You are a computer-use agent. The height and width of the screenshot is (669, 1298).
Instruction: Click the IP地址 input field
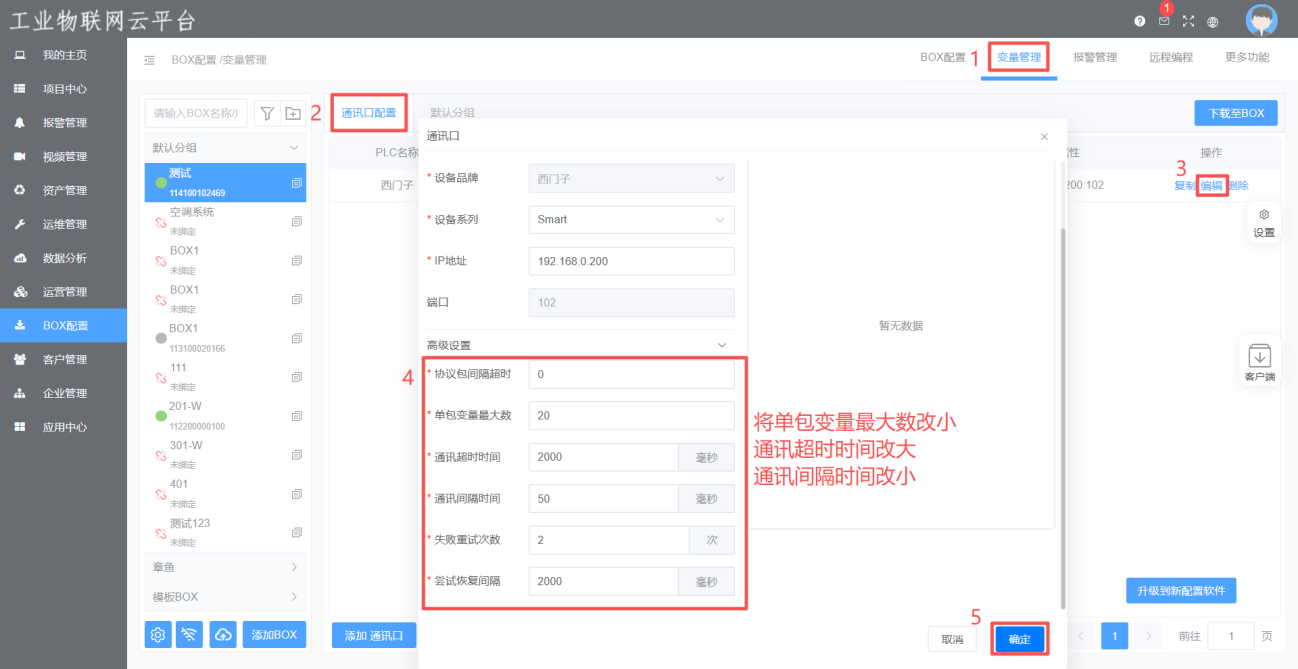coord(631,261)
